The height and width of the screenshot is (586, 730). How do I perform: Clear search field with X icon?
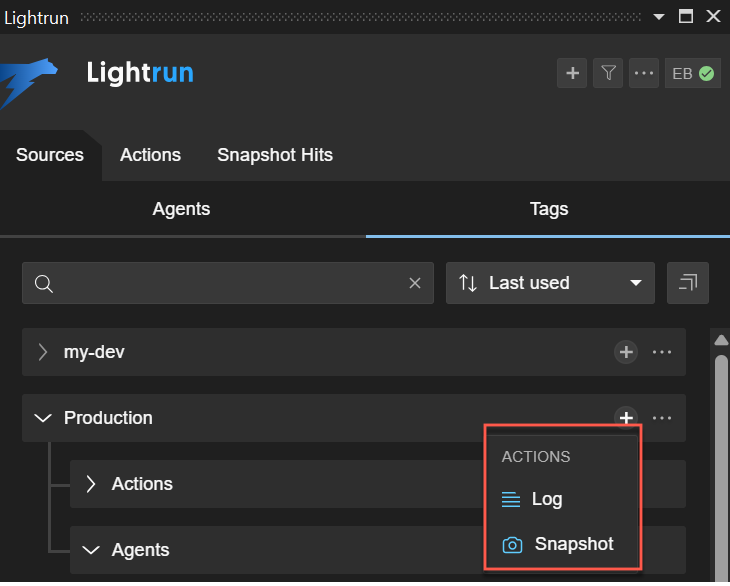[x=415, y=283]
